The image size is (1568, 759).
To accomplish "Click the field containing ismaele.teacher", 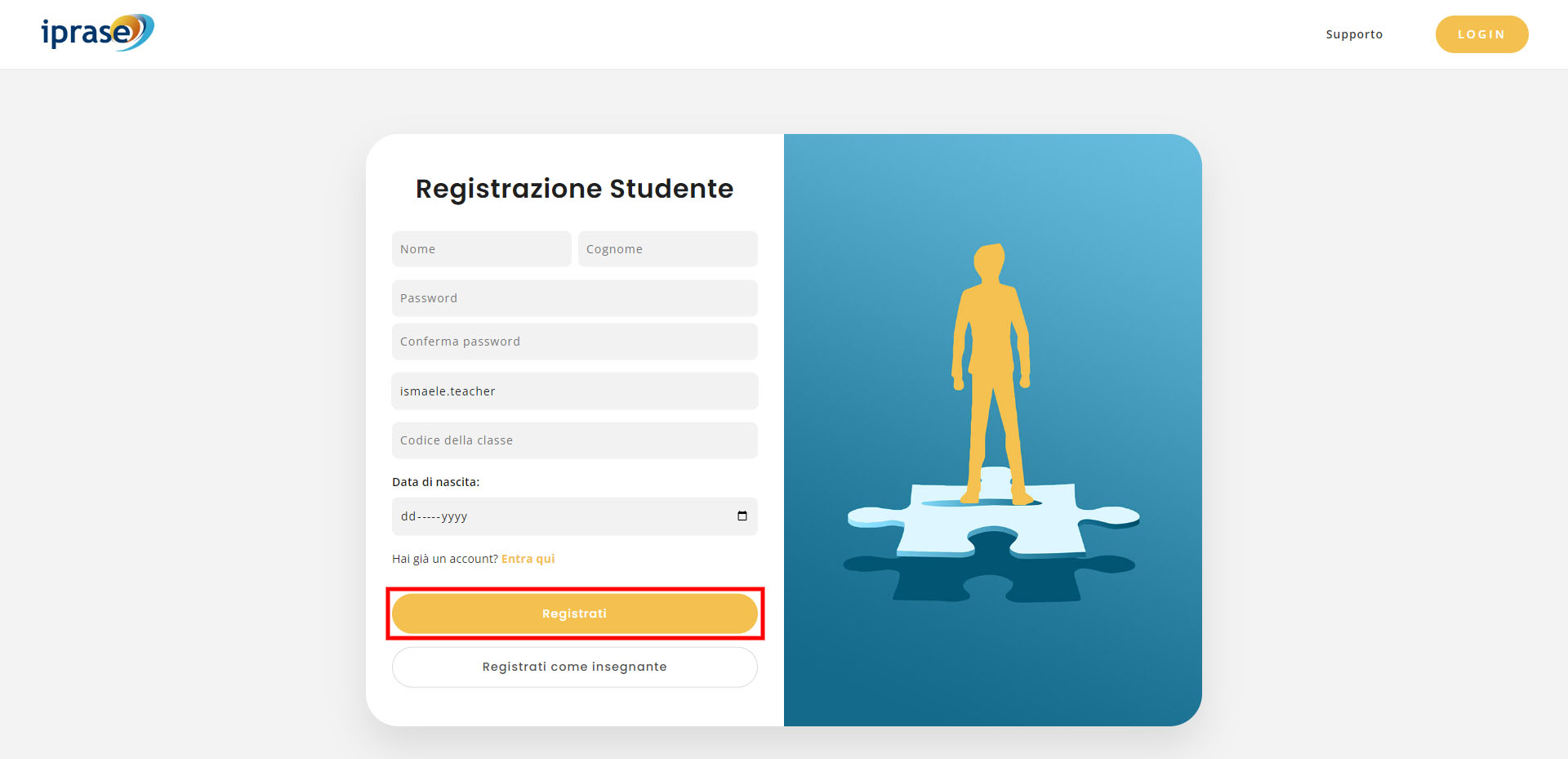I will [574, 391].
